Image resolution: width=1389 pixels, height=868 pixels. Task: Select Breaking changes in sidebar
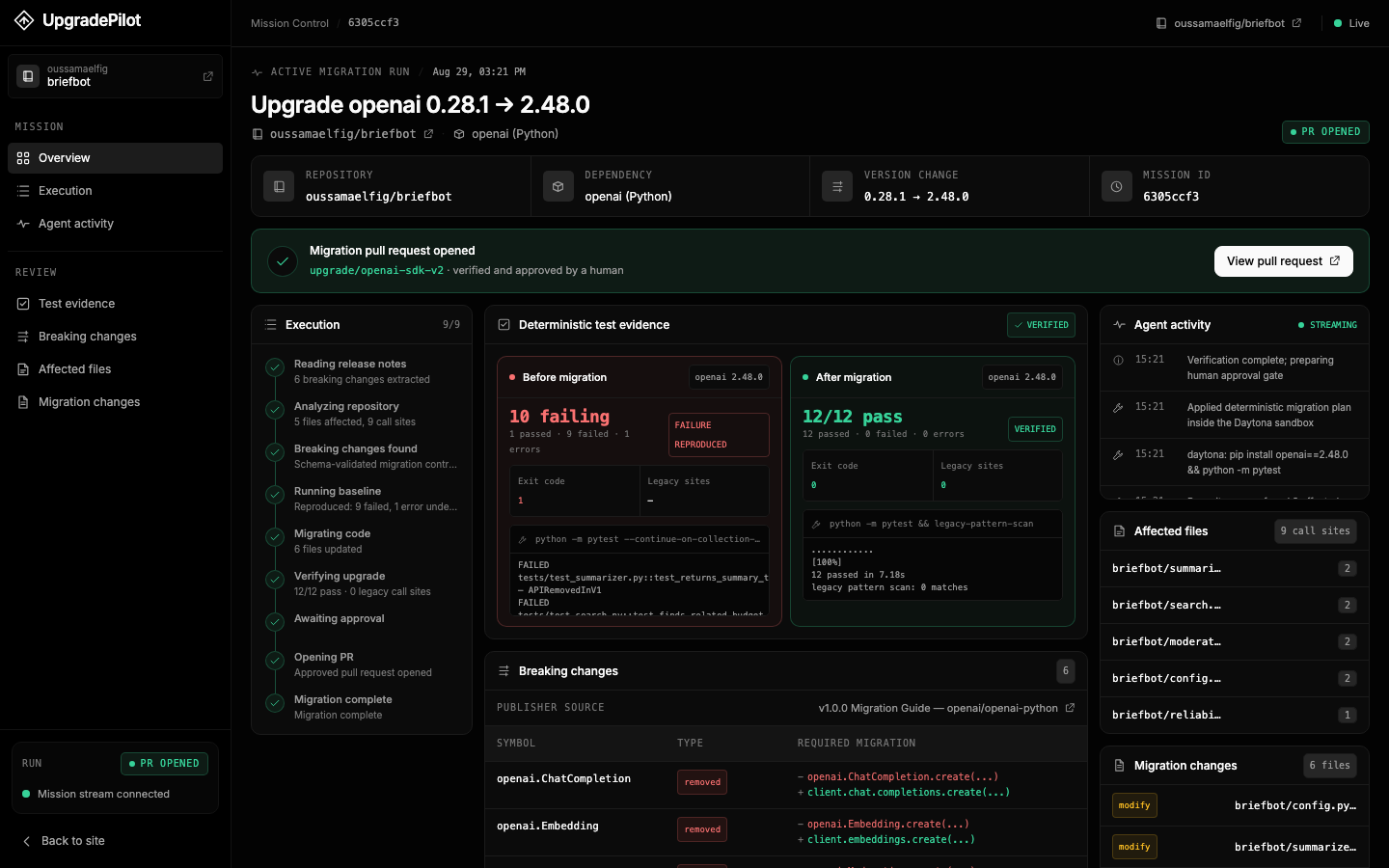(115, 337)
